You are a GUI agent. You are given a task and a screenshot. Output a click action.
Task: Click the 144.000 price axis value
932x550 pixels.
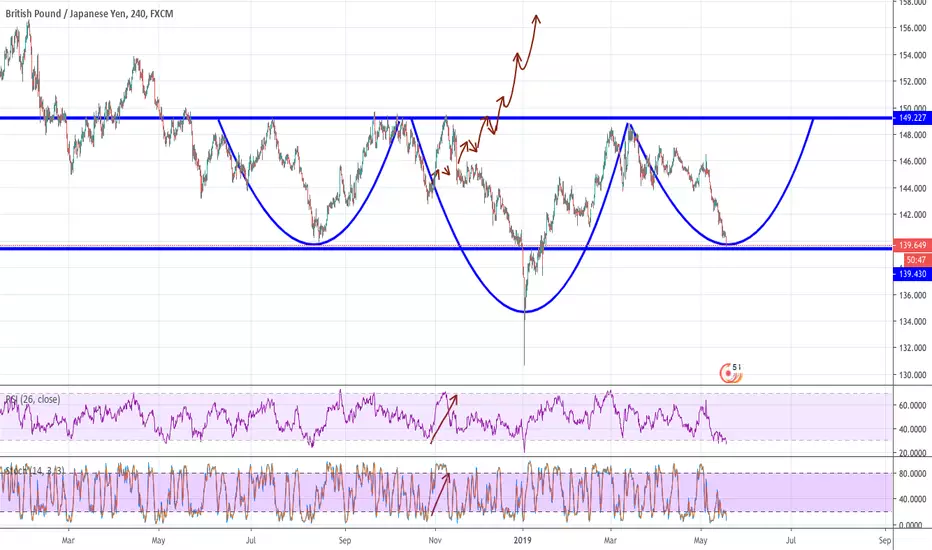[912, 188]
